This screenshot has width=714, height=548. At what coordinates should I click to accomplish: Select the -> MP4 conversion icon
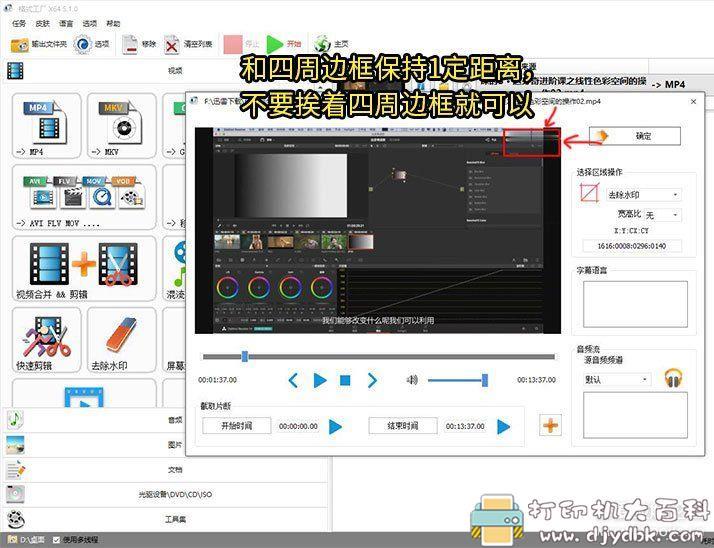[x=46, y=126]
